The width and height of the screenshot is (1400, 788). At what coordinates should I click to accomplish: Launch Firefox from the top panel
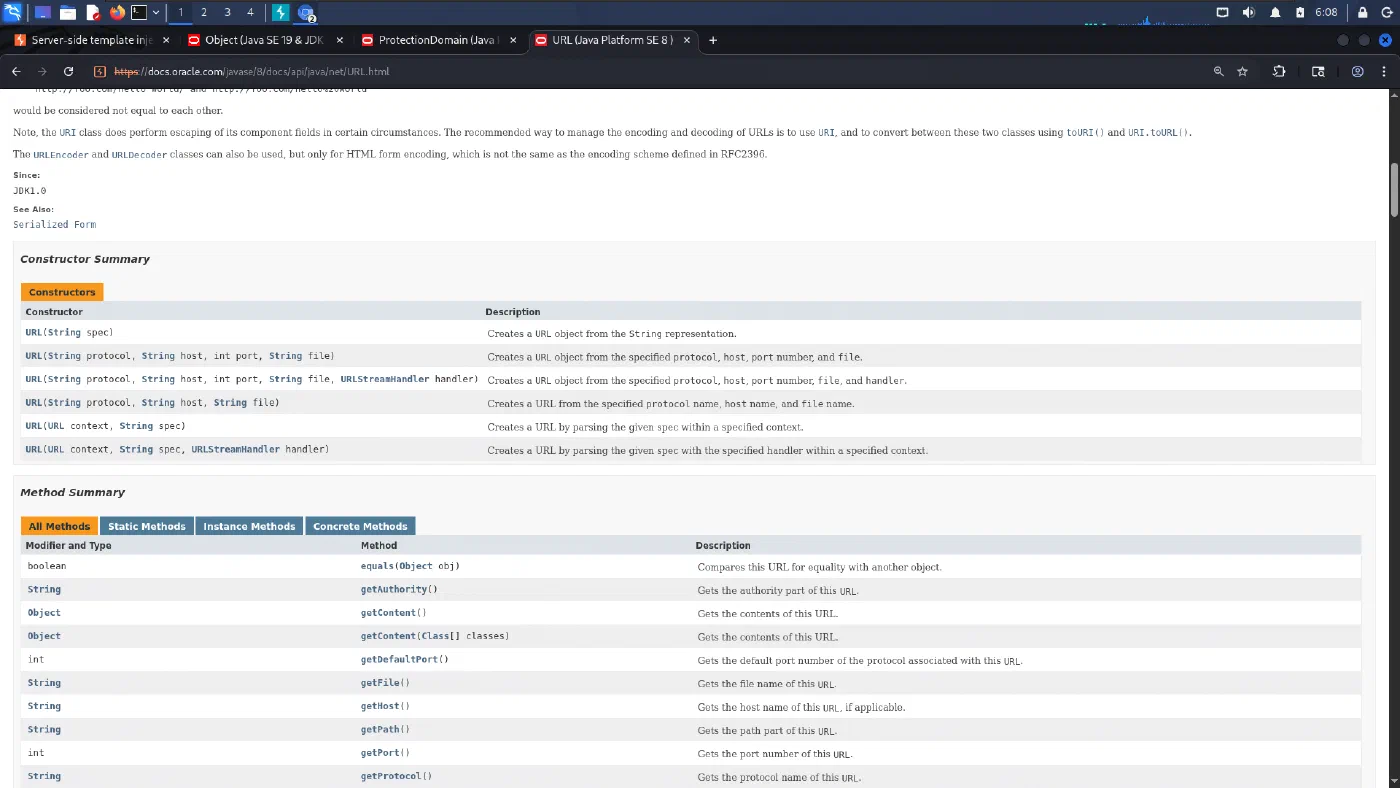tap(117, 12)
